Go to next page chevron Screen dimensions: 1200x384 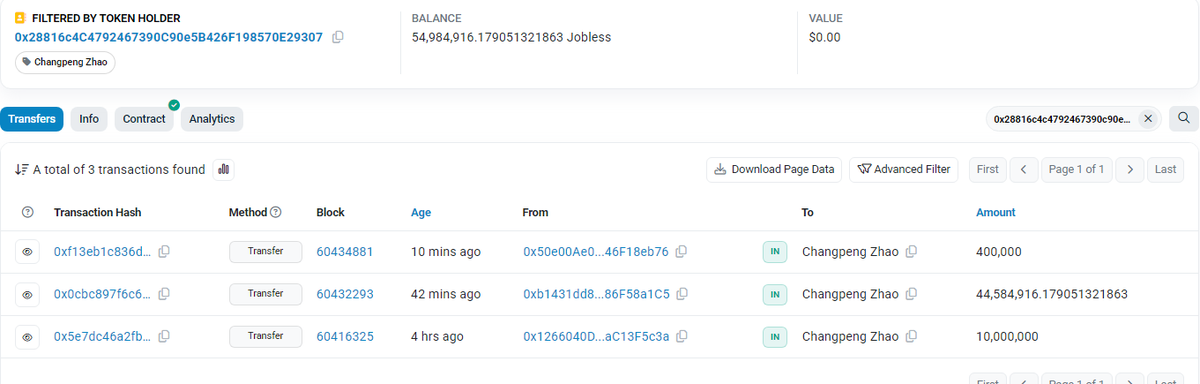(1129, 169)
